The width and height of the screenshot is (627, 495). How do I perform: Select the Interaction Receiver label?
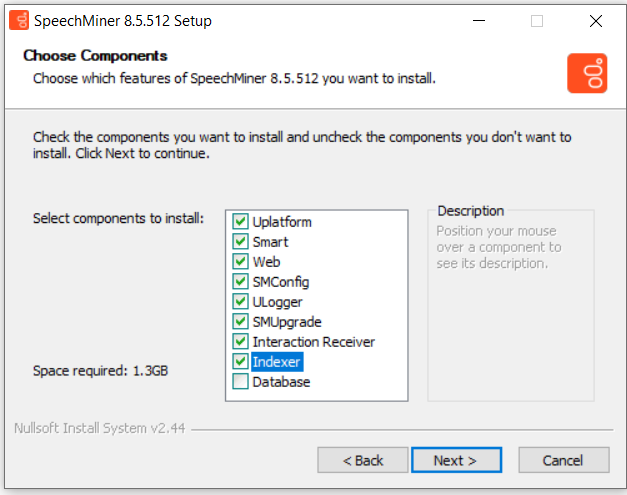click(314, 342)
